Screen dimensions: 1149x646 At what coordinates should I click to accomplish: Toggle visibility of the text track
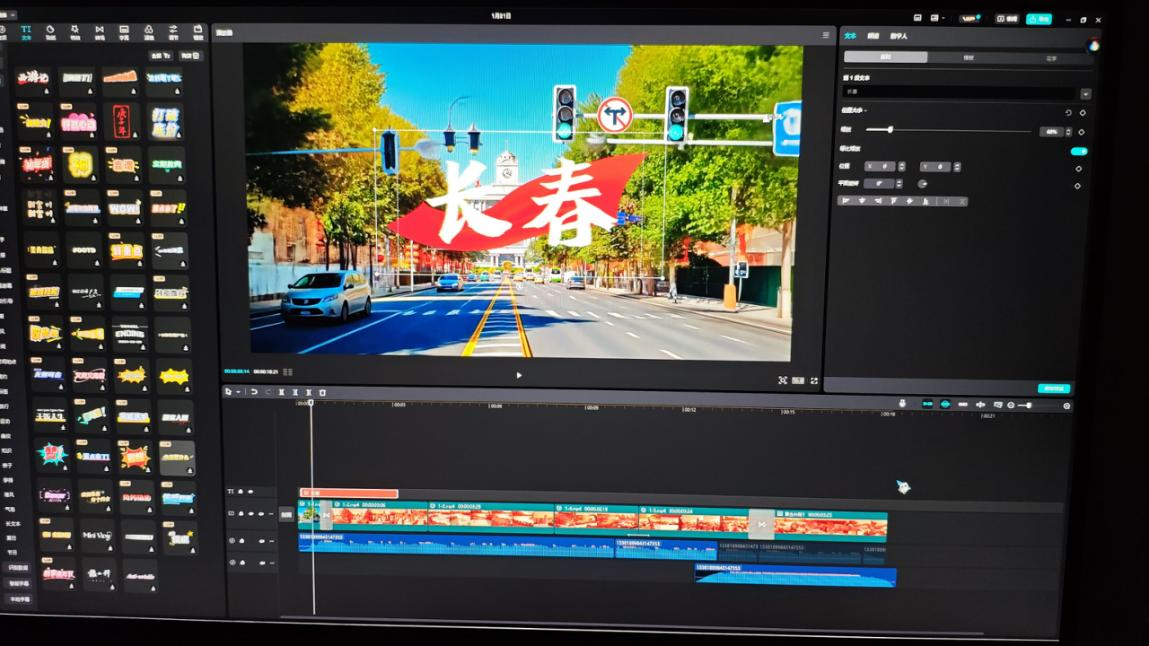click(x=250, y=492)
